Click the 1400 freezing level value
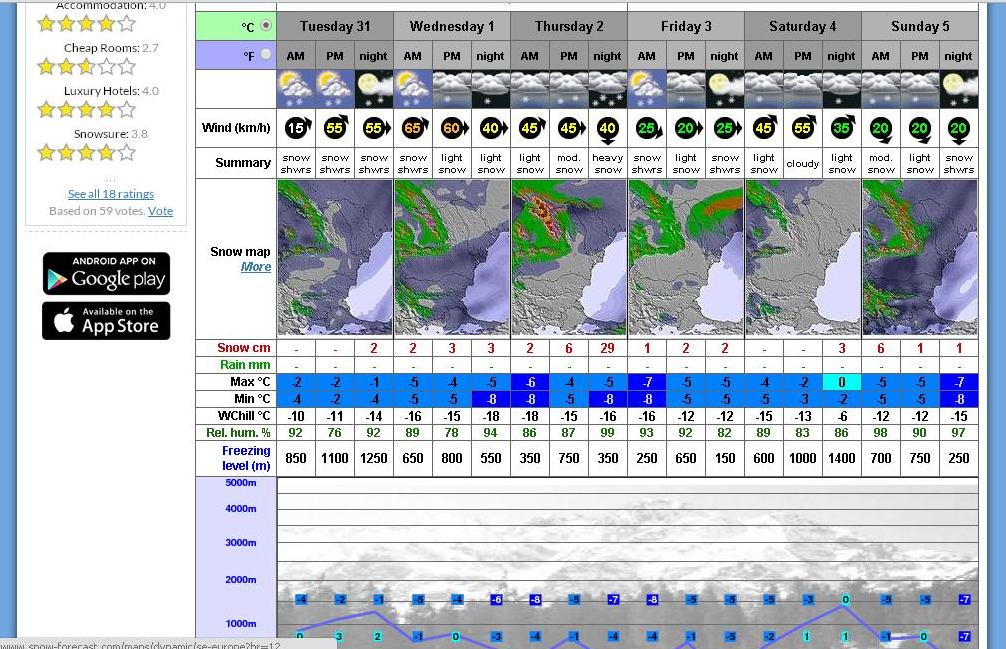1006x649 pixels. tap(842, 458)
